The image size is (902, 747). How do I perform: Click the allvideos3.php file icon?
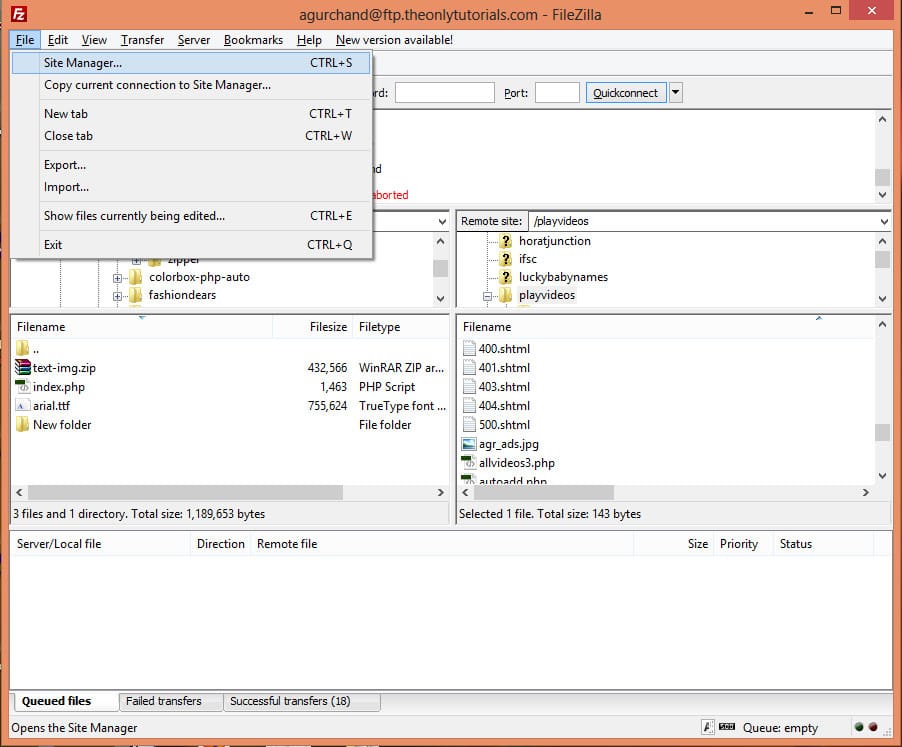(x=469, y=462)
